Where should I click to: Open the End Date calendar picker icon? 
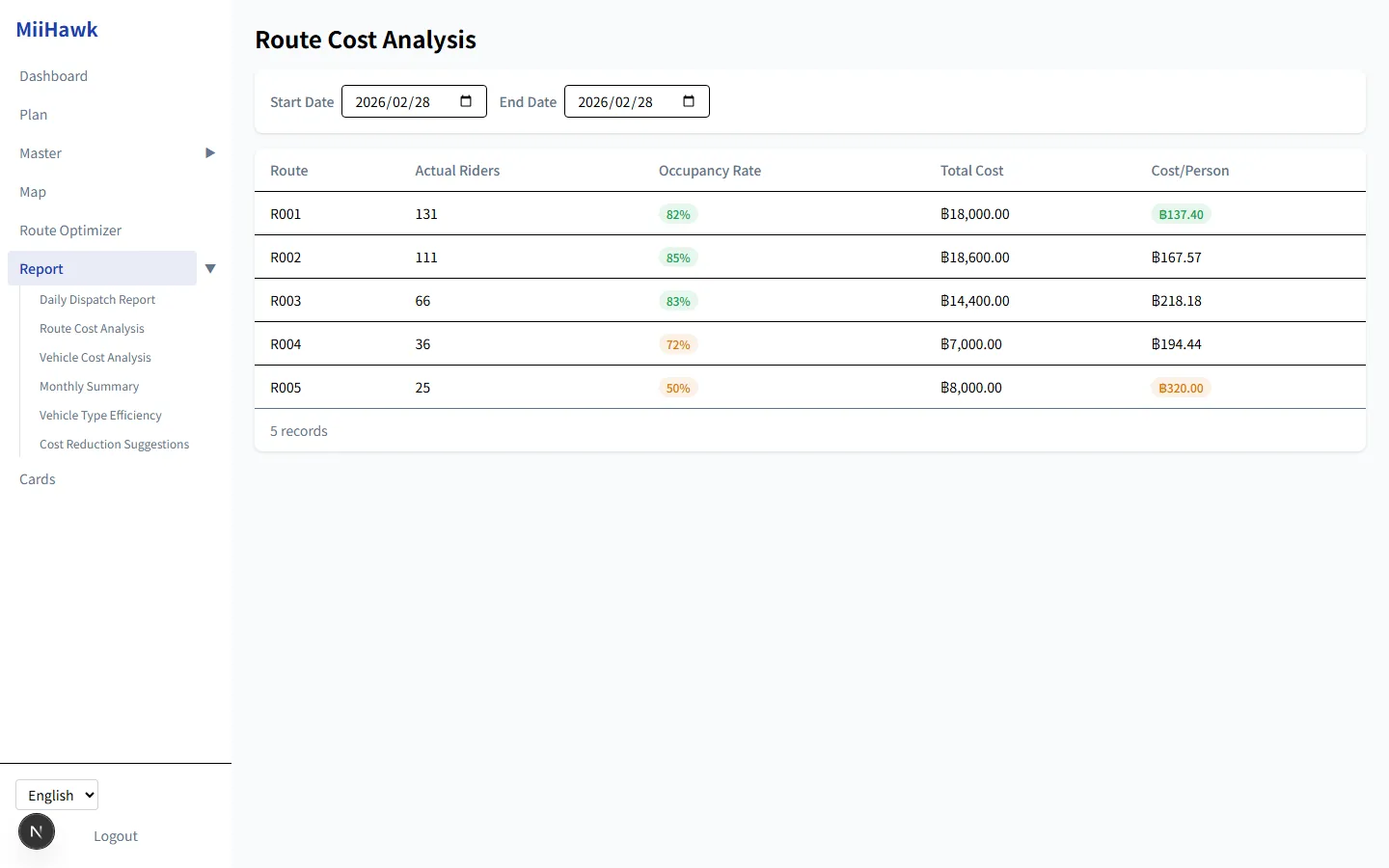point(689,101)
